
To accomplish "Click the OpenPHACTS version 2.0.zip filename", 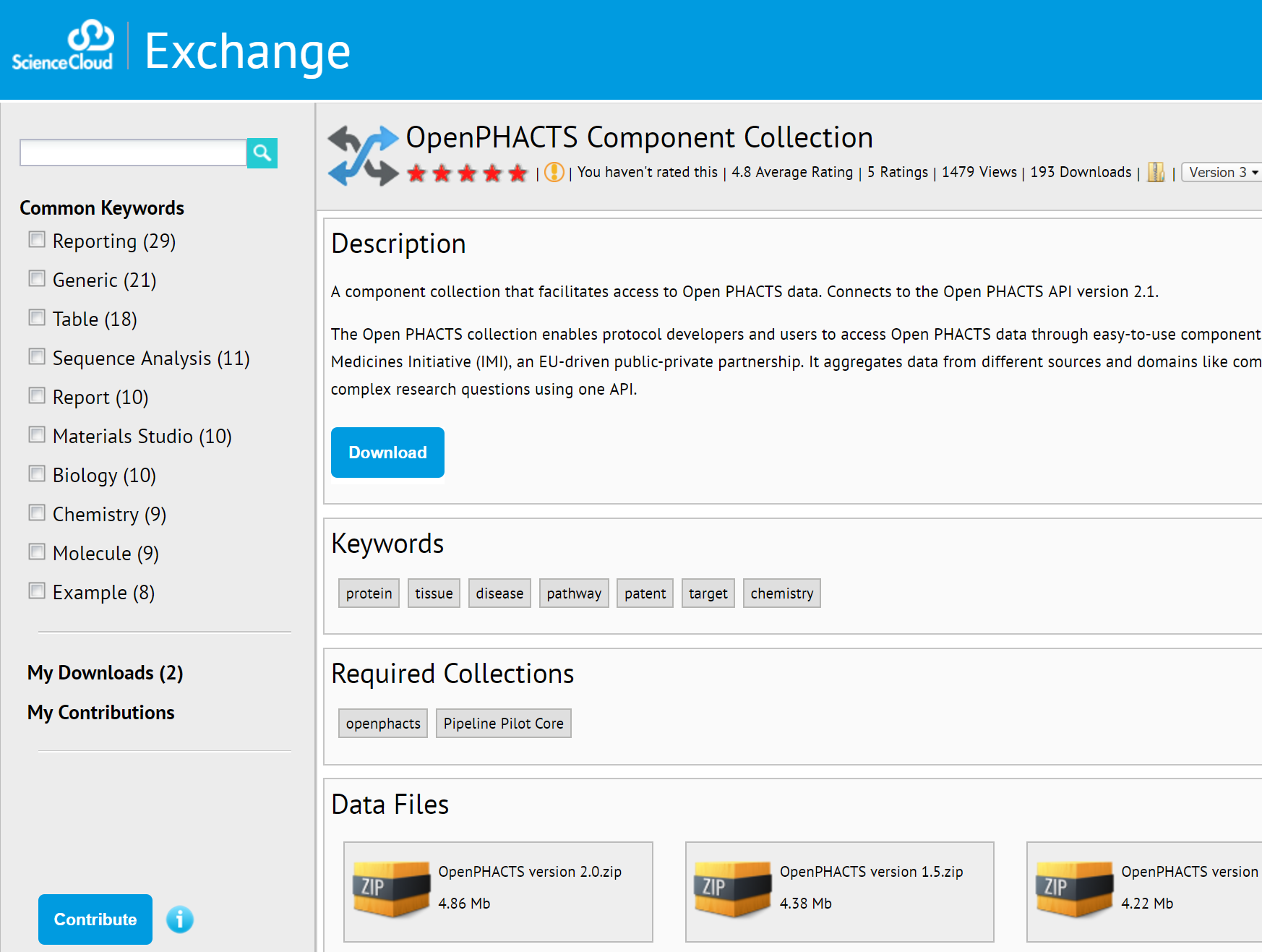I will point(530,872).
